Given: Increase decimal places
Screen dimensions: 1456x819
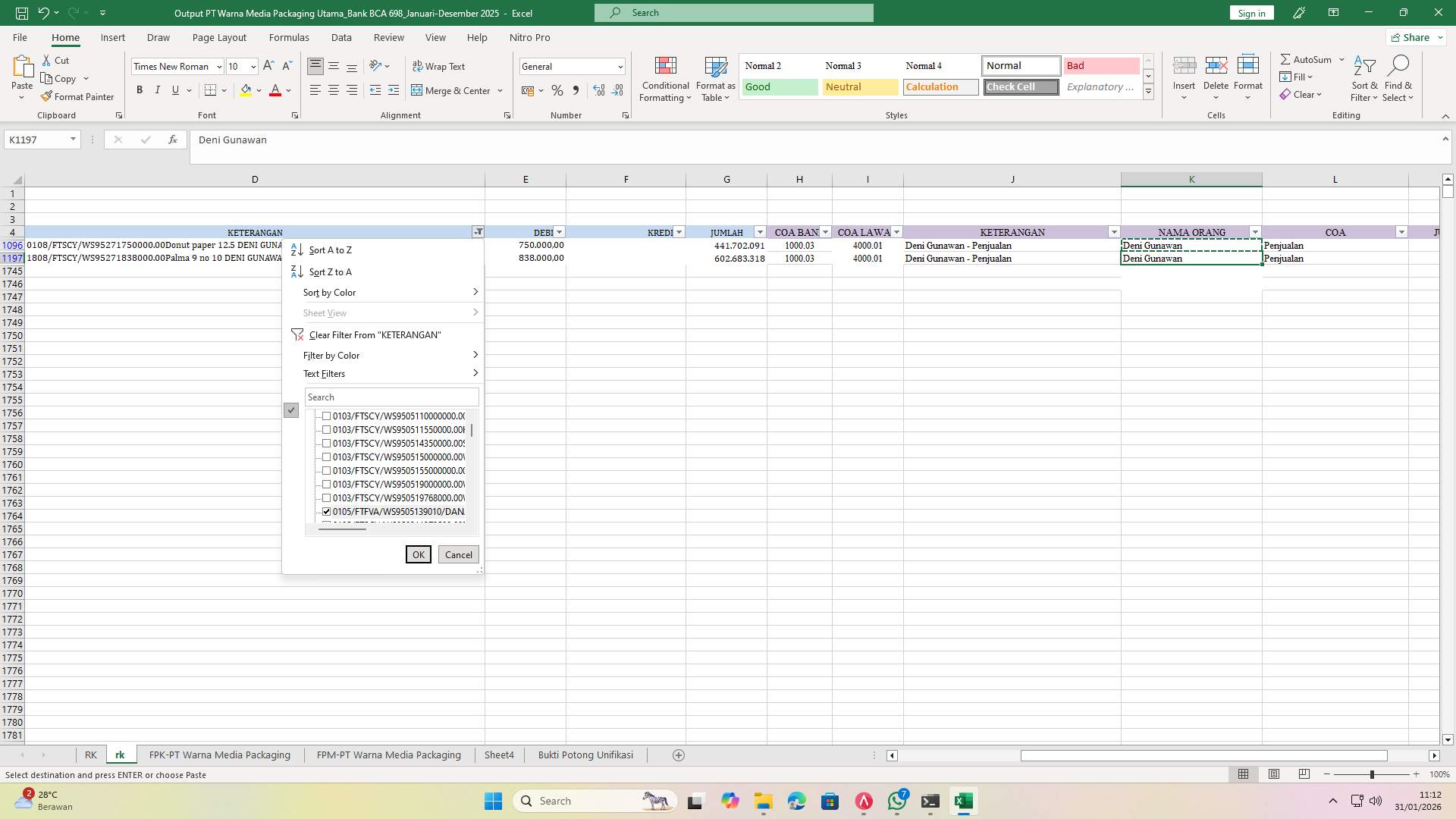Looking at the screenshot, I should pyautogui.click(x=599, y=89).
